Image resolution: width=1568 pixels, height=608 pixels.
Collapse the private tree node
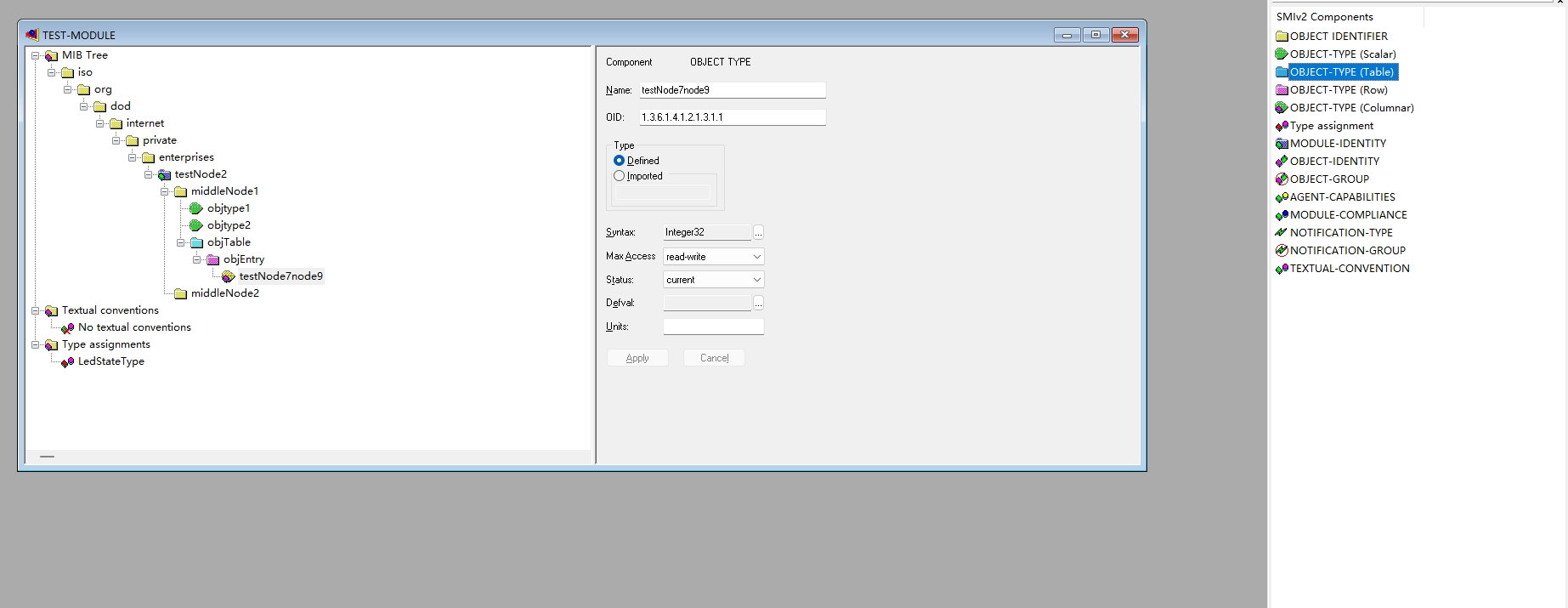point(116,140)
